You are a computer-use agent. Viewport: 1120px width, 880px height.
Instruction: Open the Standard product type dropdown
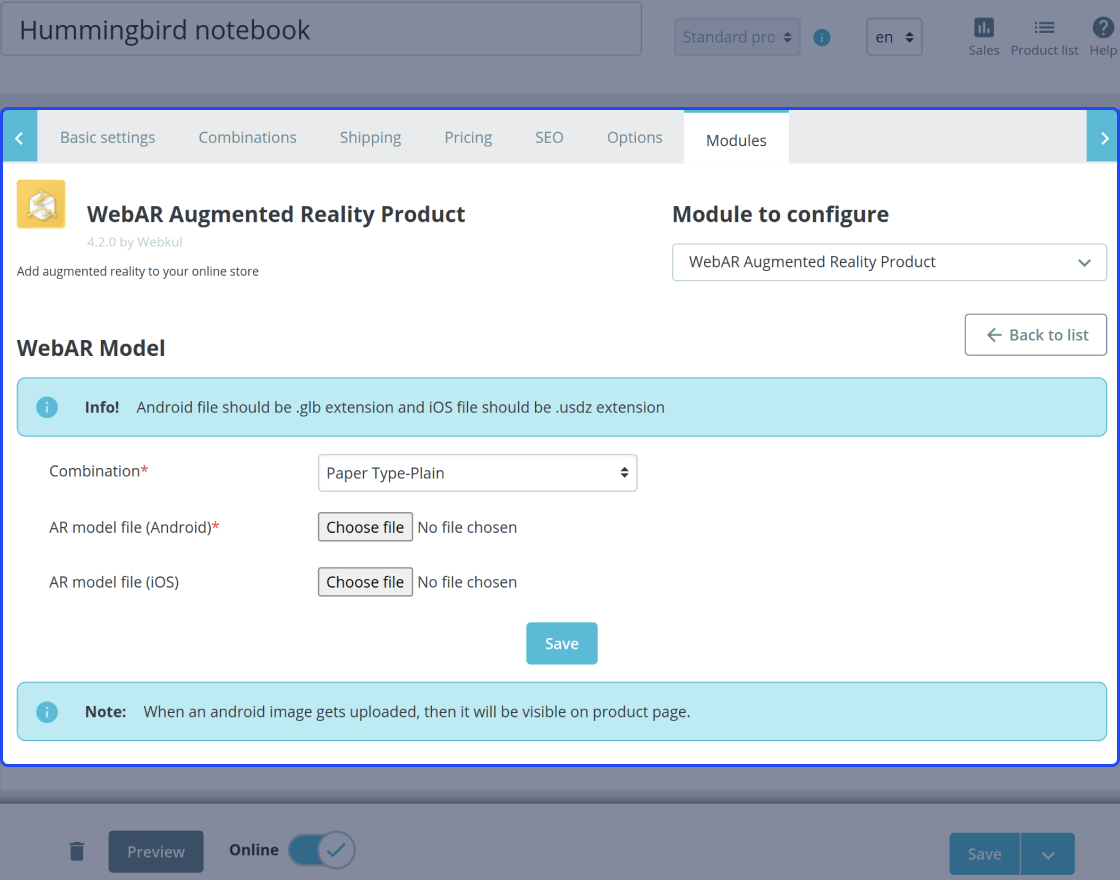[737, 37]
